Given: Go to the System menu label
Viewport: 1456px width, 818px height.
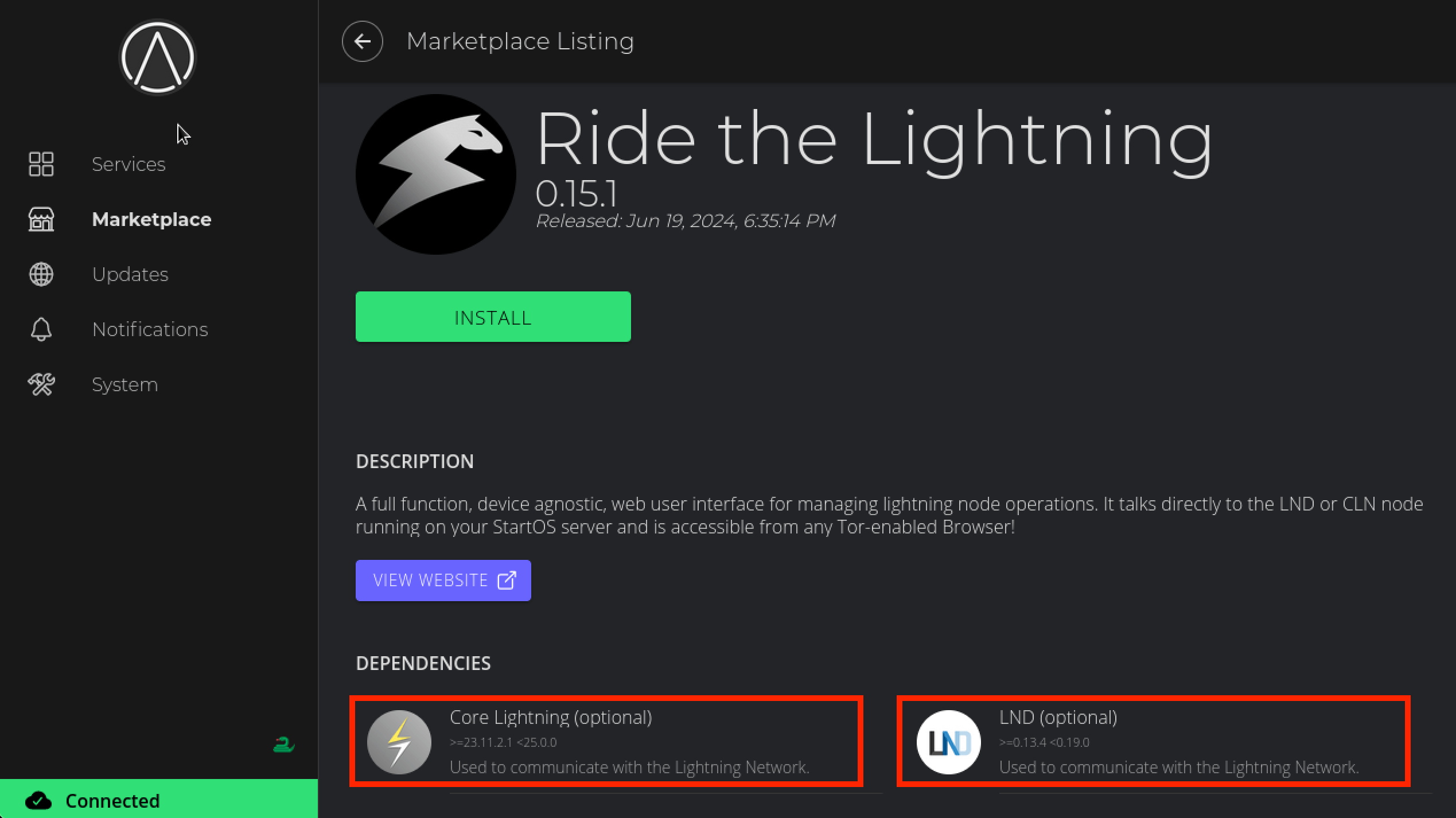Looking at the screenshot, I should pos(124,384).
